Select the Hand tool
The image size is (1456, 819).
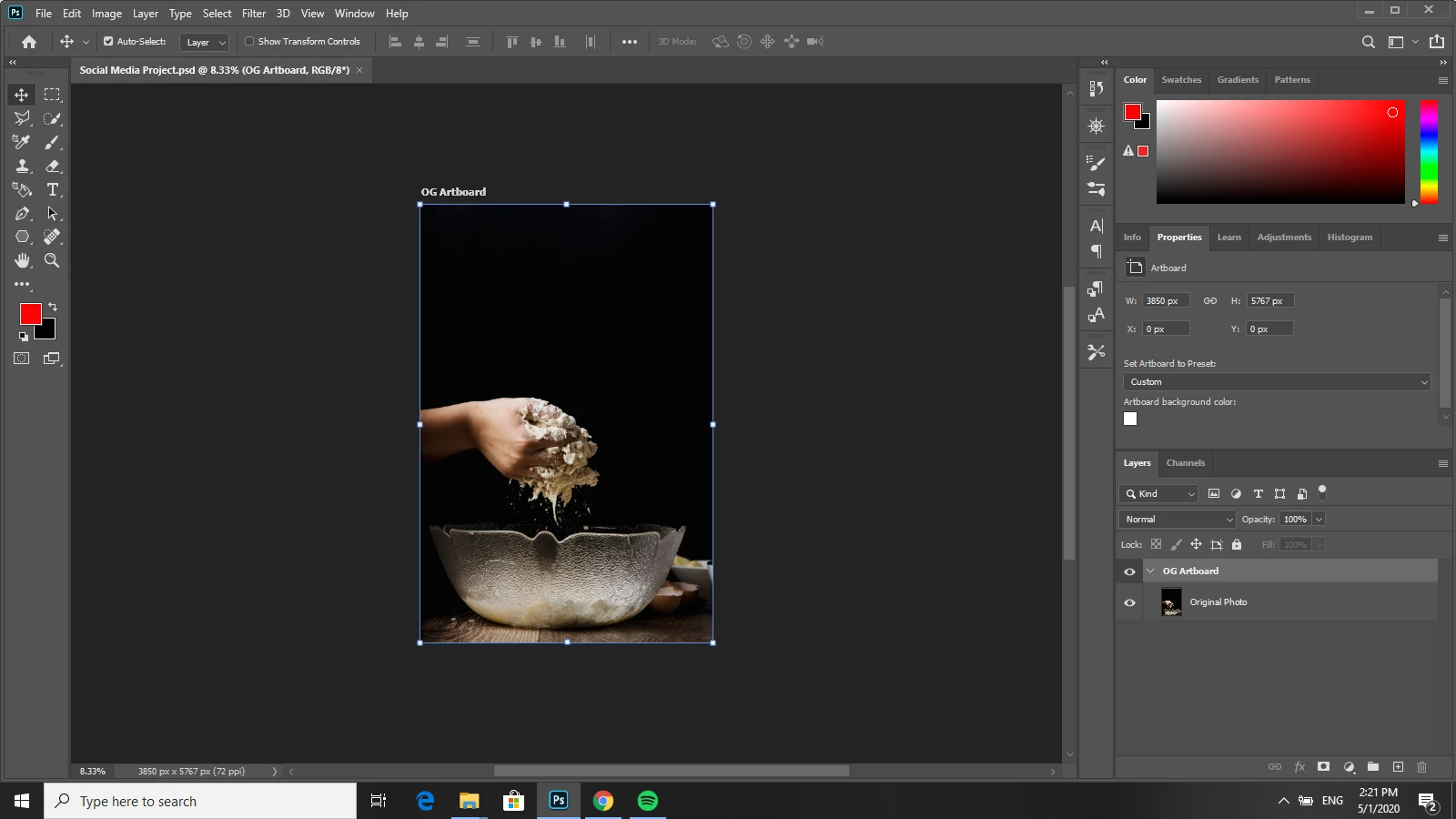[x=22, y=260]
